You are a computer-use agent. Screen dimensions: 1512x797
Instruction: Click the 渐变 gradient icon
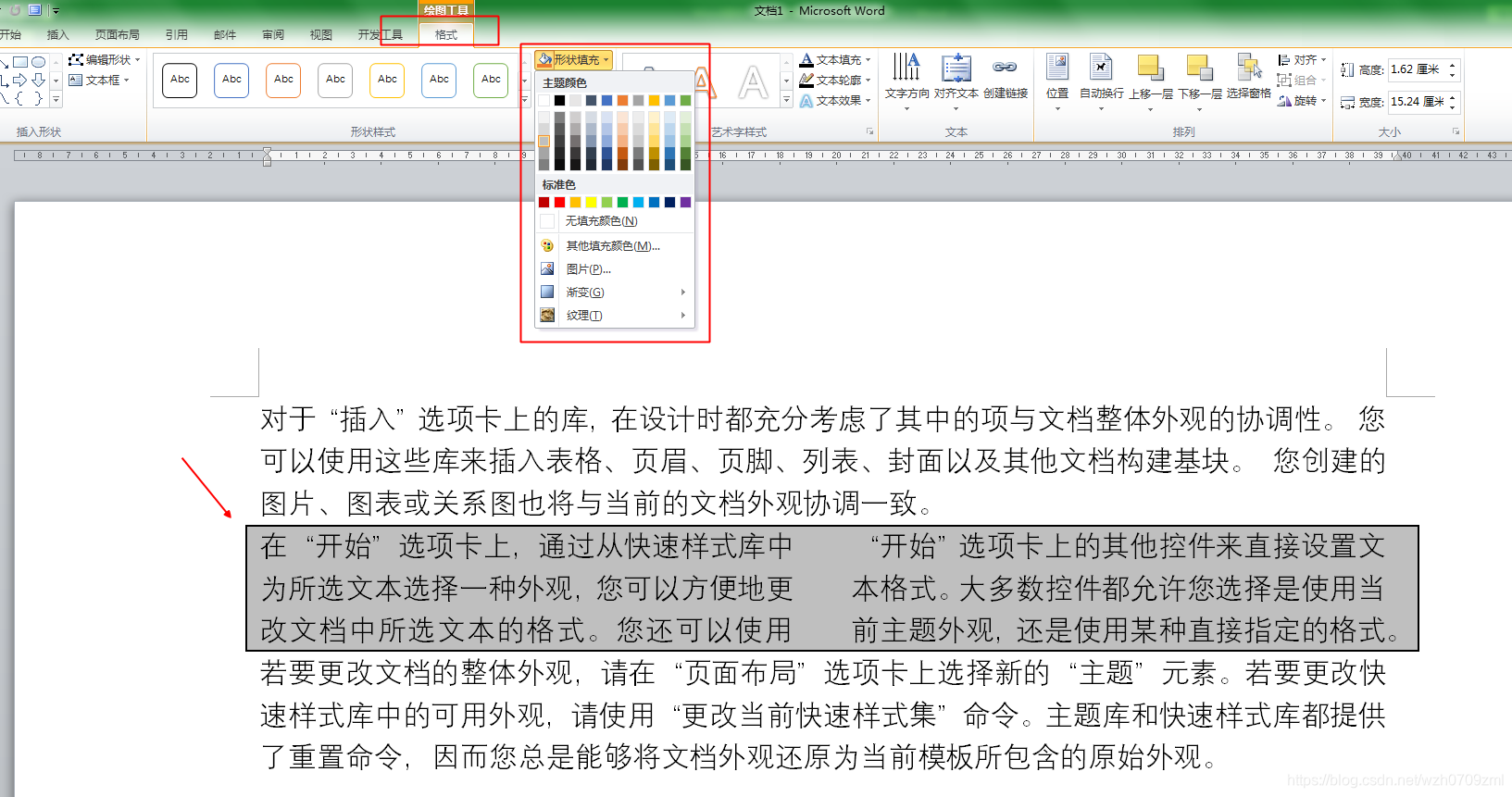coord(547,292)
